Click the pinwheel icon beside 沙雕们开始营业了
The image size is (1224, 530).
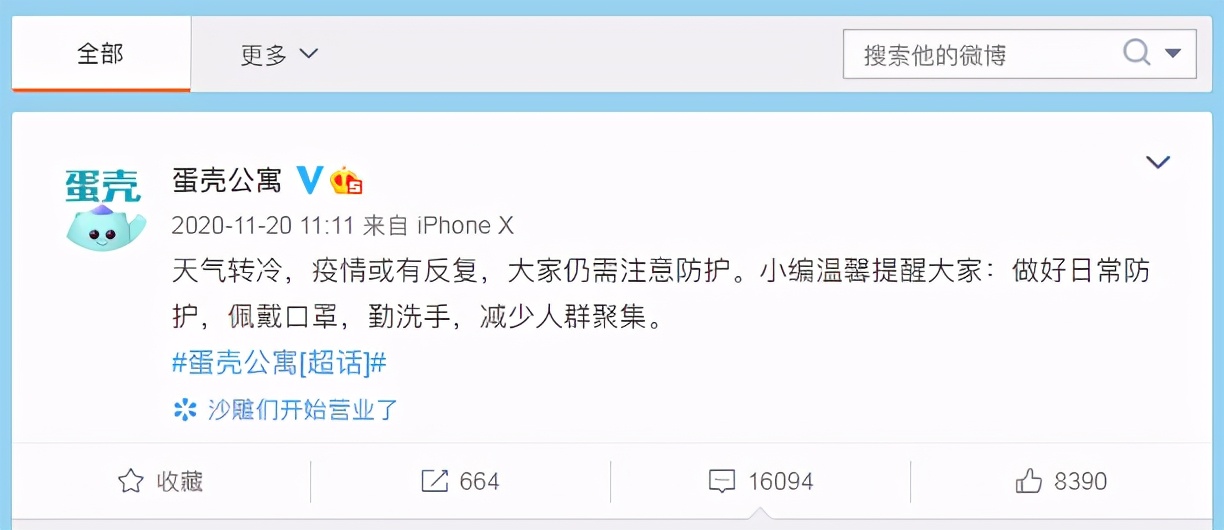coord(185,409)
